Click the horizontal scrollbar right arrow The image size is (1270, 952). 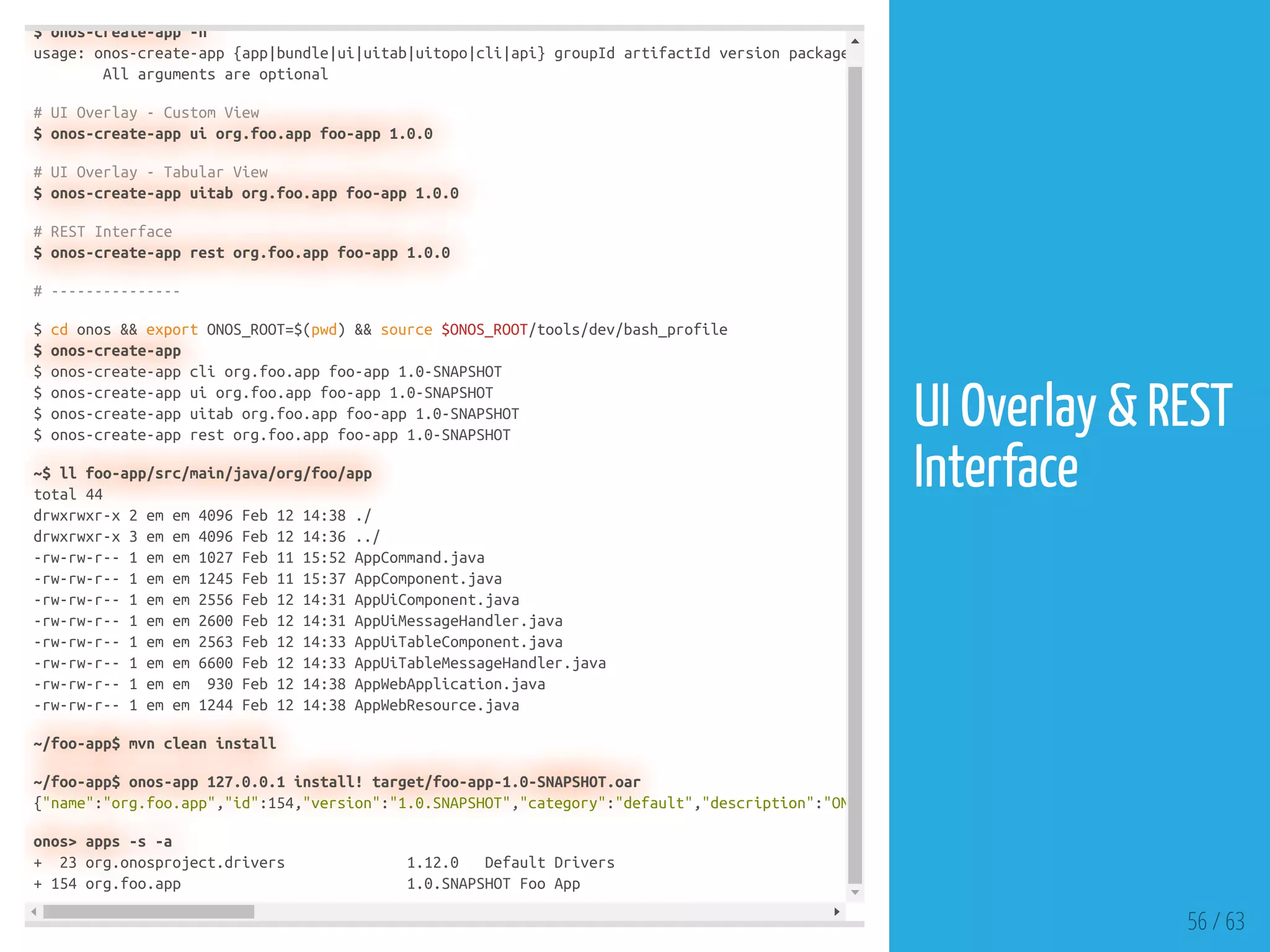coord(837,911)
